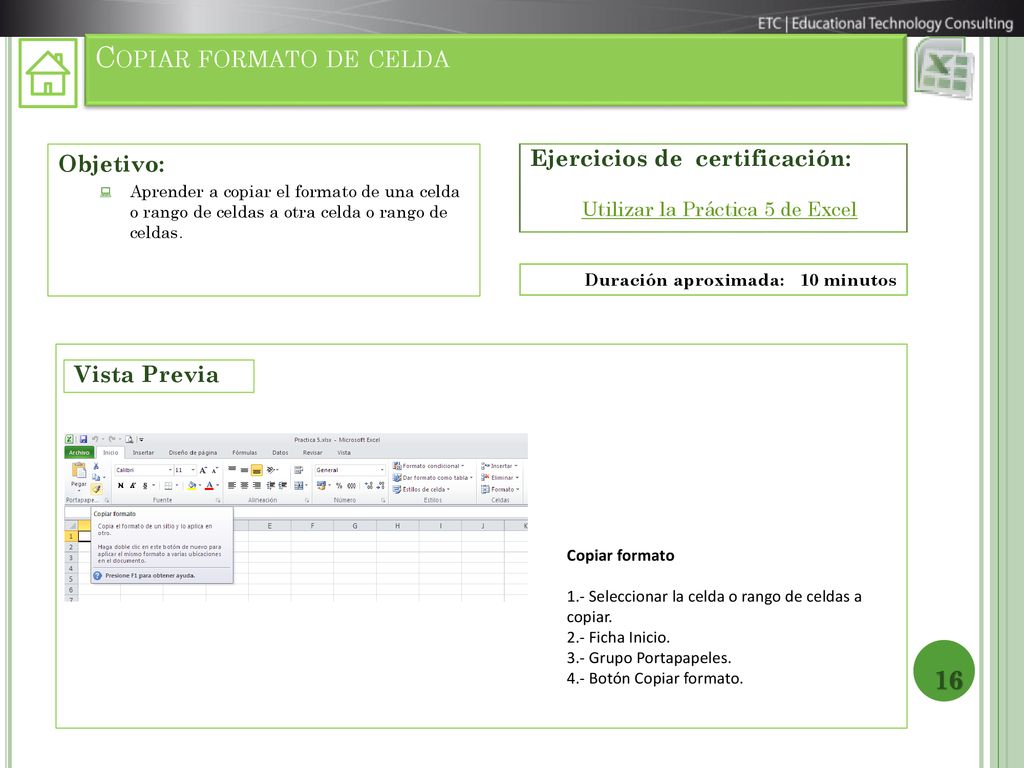Open the Fuente group dialog launcher
This screenshot has width=1024, height=768.
pos(218,500)
